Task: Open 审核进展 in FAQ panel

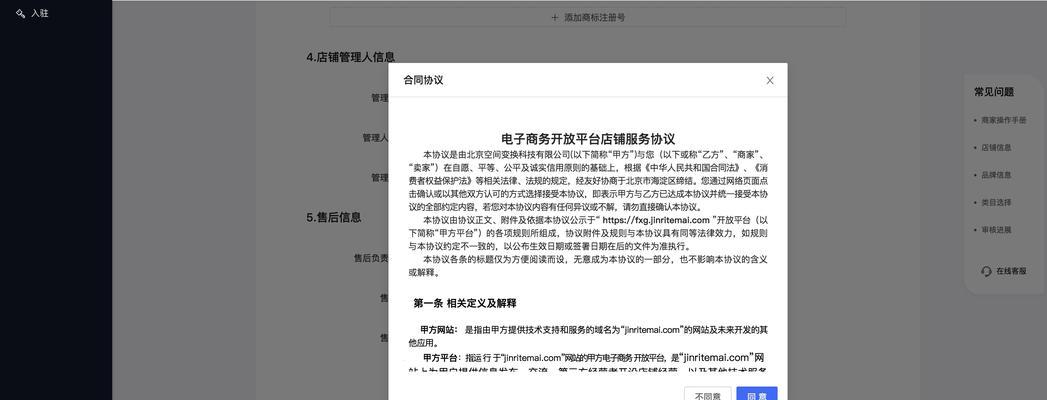Action: point(996,230)
